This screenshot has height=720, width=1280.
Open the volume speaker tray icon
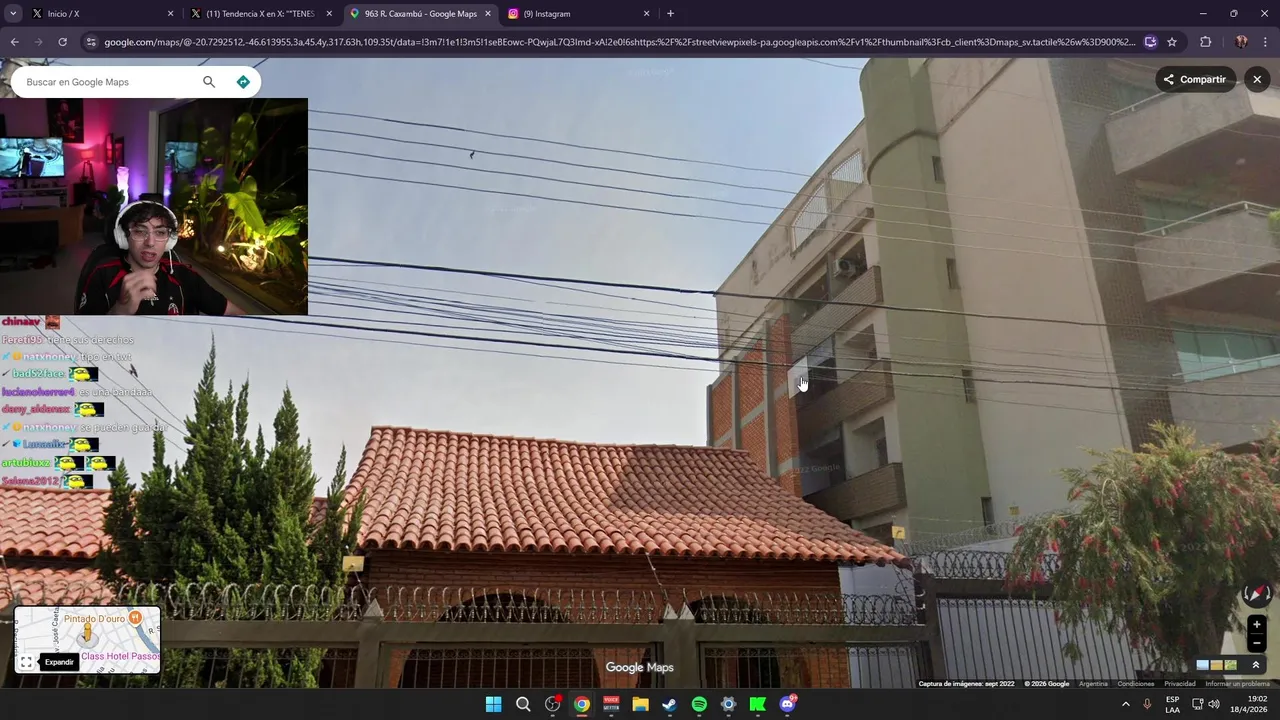(1214, 704)
